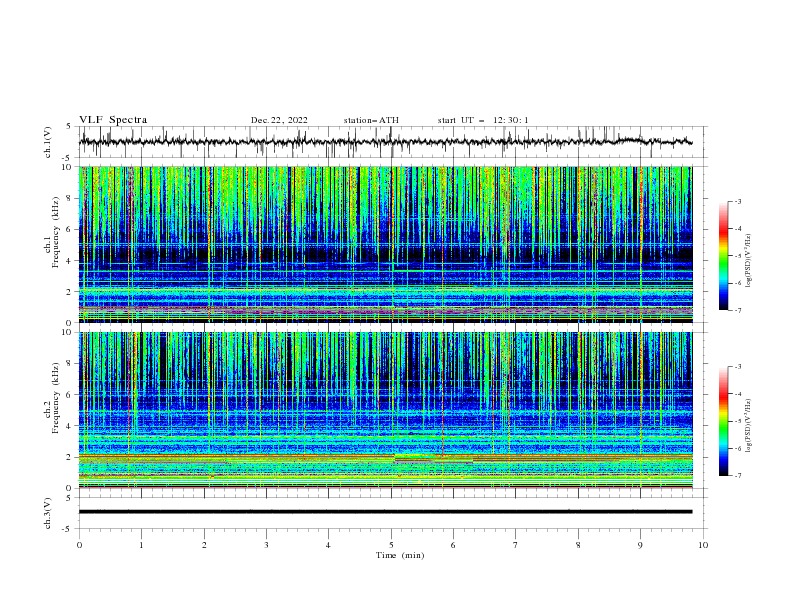This screenshot has width=792, height=612.
Task: Click the ch.2 color bar "log(PSD)(V²/Hz)" label
Action: coord(748,426)
